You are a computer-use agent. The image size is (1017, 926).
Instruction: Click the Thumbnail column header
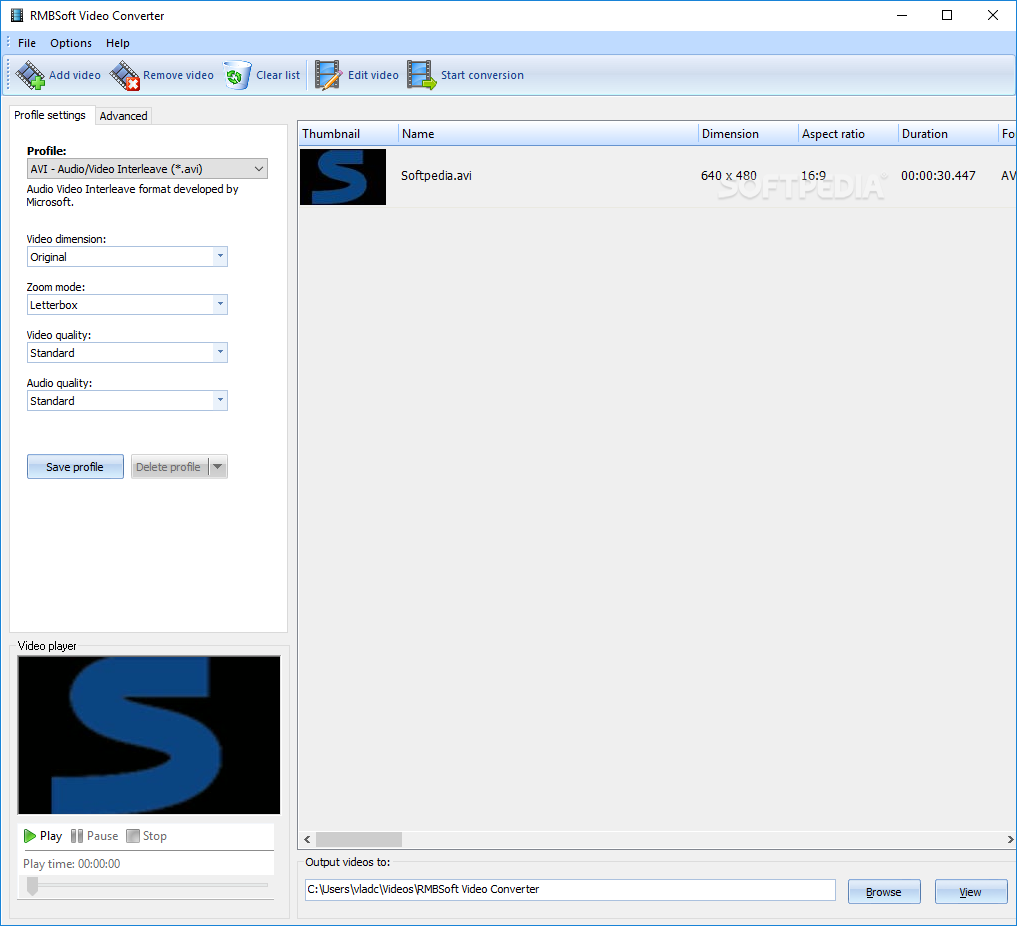[348, 134]
